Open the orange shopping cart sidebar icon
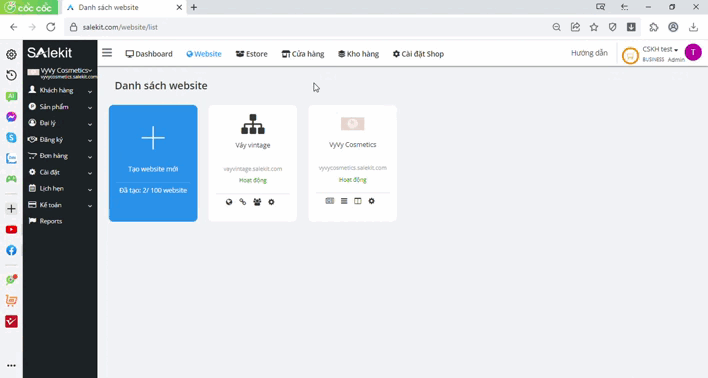The image size is (708, 378). pyautogui.click(x=11, y=300)
